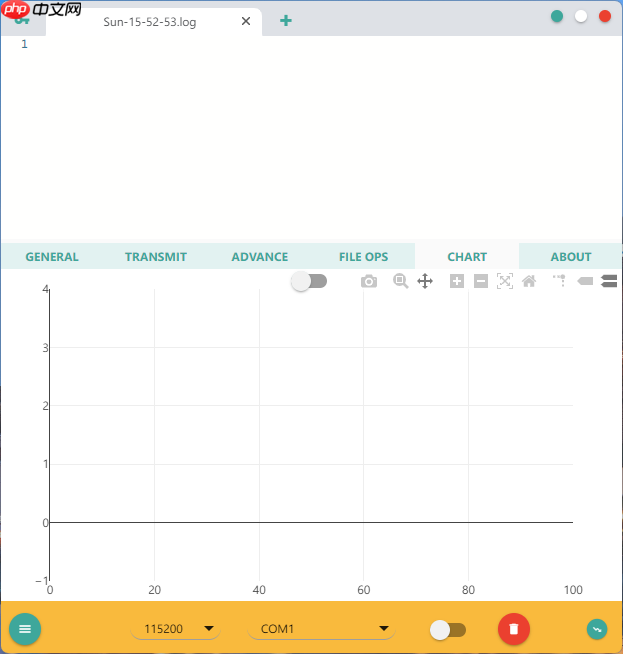Screen dimensions: 623x654
Task: Close the Sun-15-52-53.log tab
Action: 246,21
